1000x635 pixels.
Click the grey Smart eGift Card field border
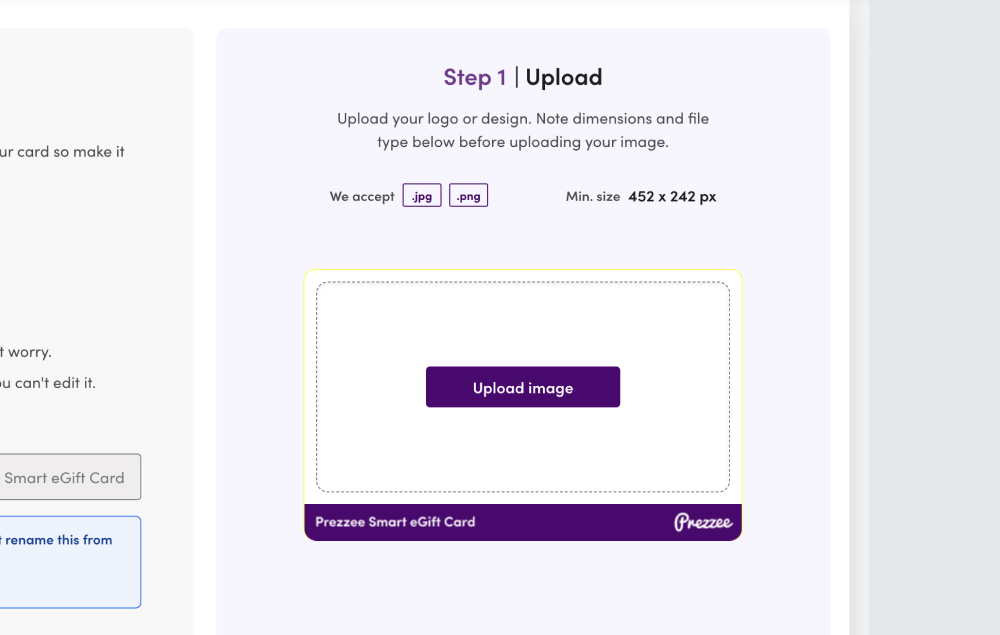[135, 477]
